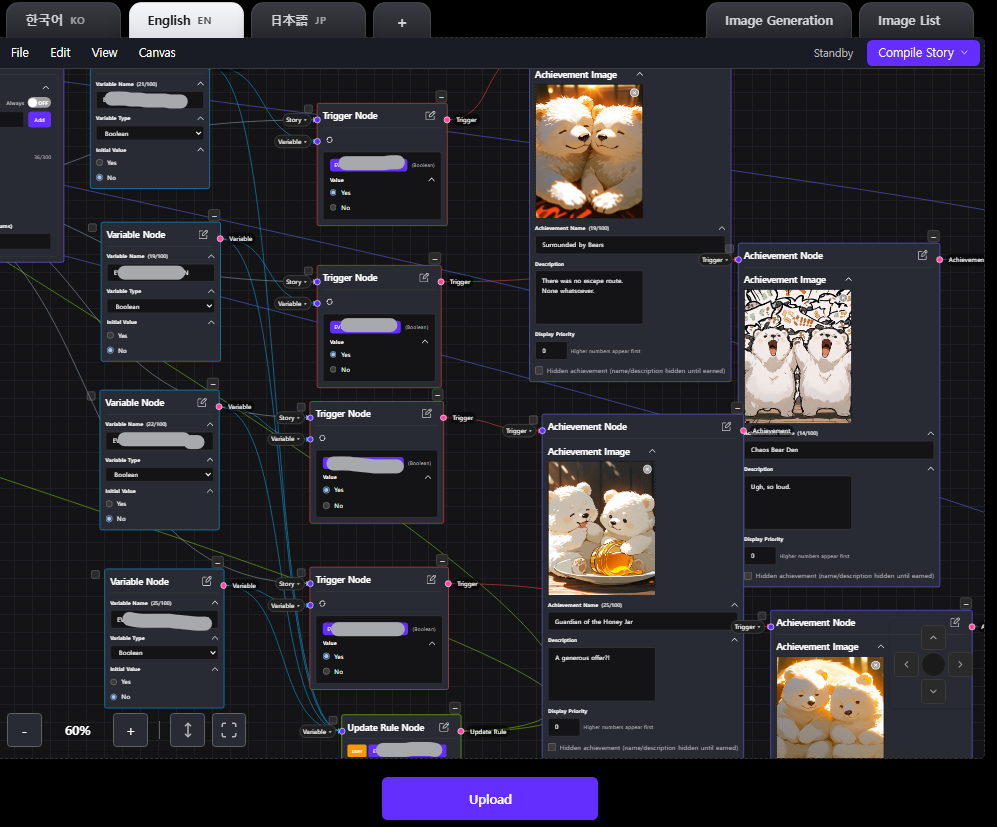Open Variable Type dropdown in Variable Node 19/100
This screenshot has height=827, width=997.
(161, 306)
